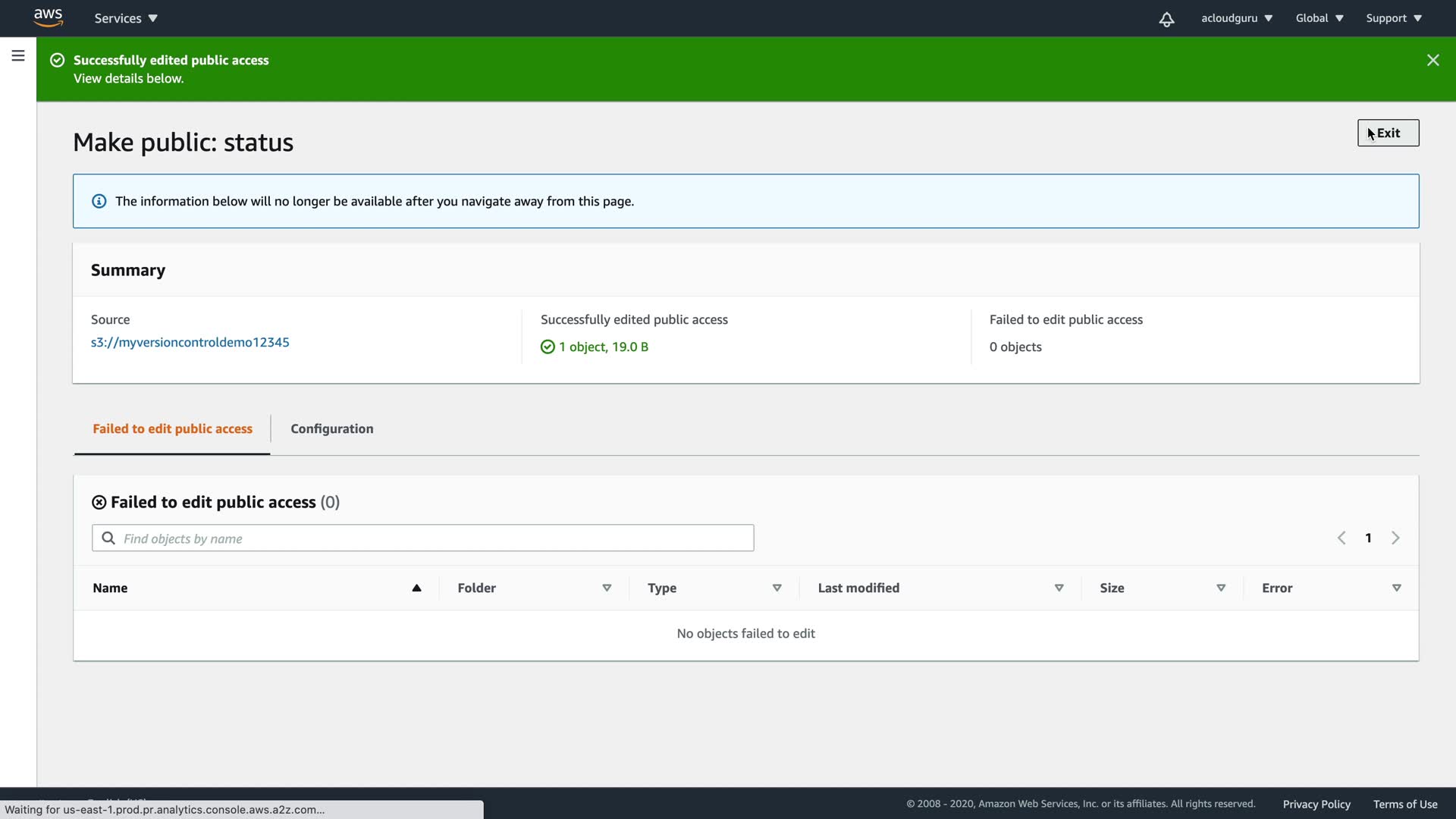Viewport: 1456px width, 819px height.
Task: Open s3://myversioncontroldemo12345 source link
Action: [x=190, y=342]
